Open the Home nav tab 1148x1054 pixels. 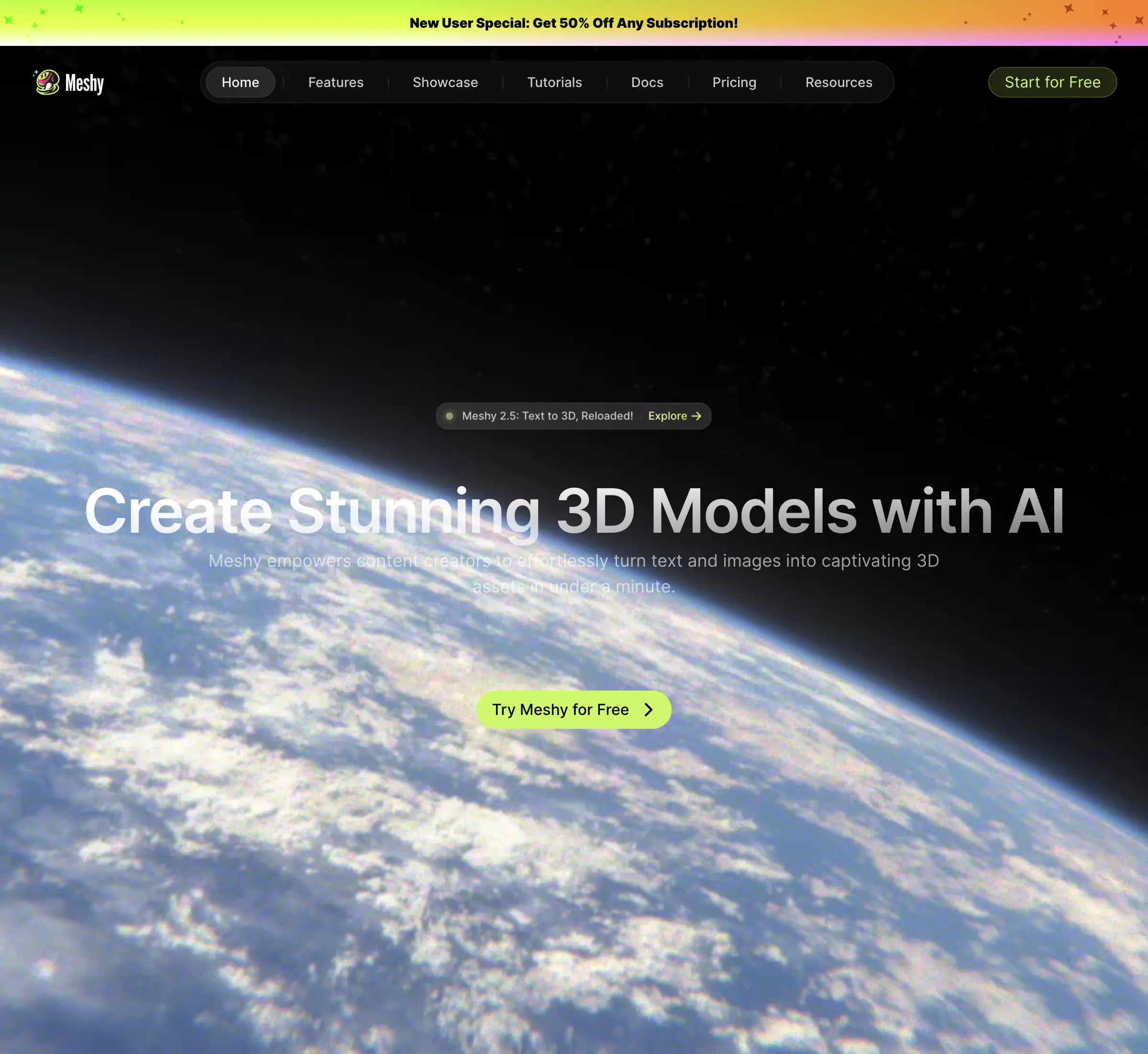click(x=240, y=82)
